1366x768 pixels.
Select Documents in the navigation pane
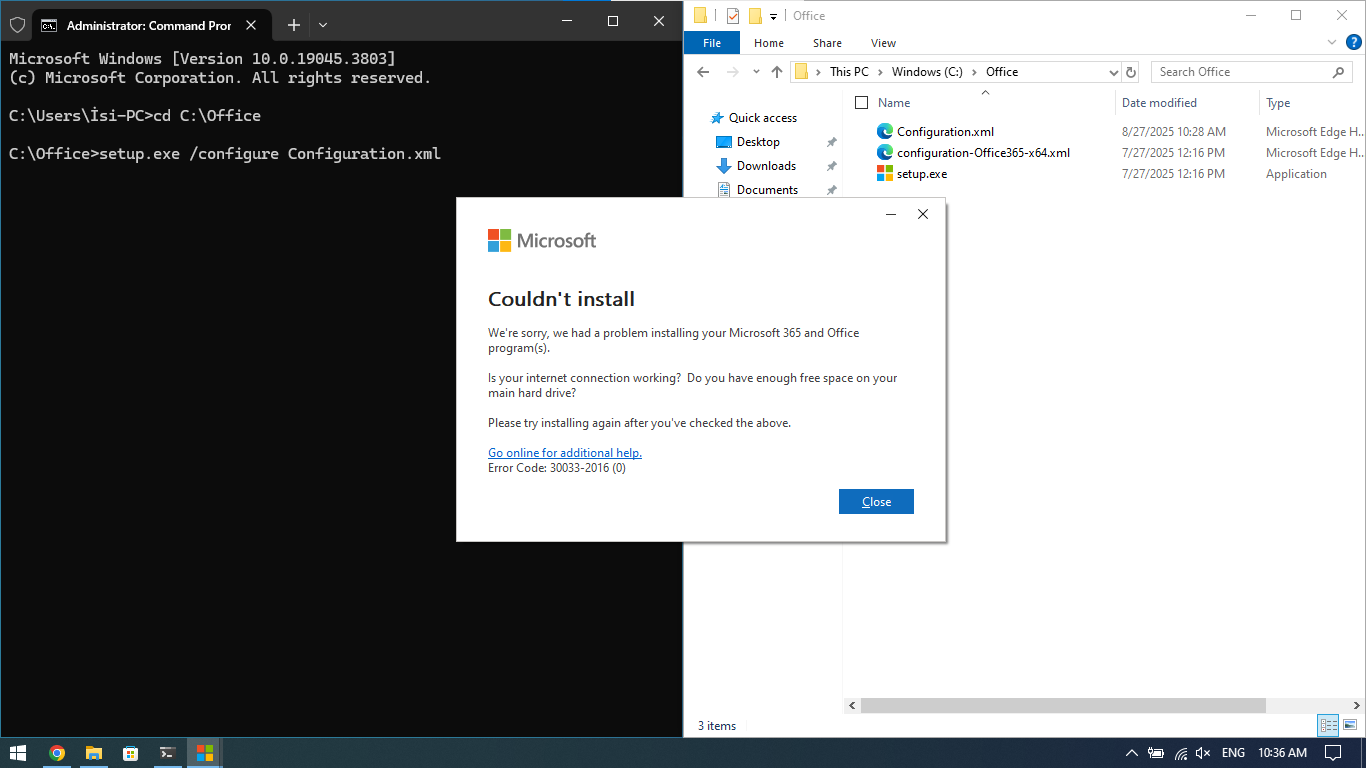tap(767, 190)
